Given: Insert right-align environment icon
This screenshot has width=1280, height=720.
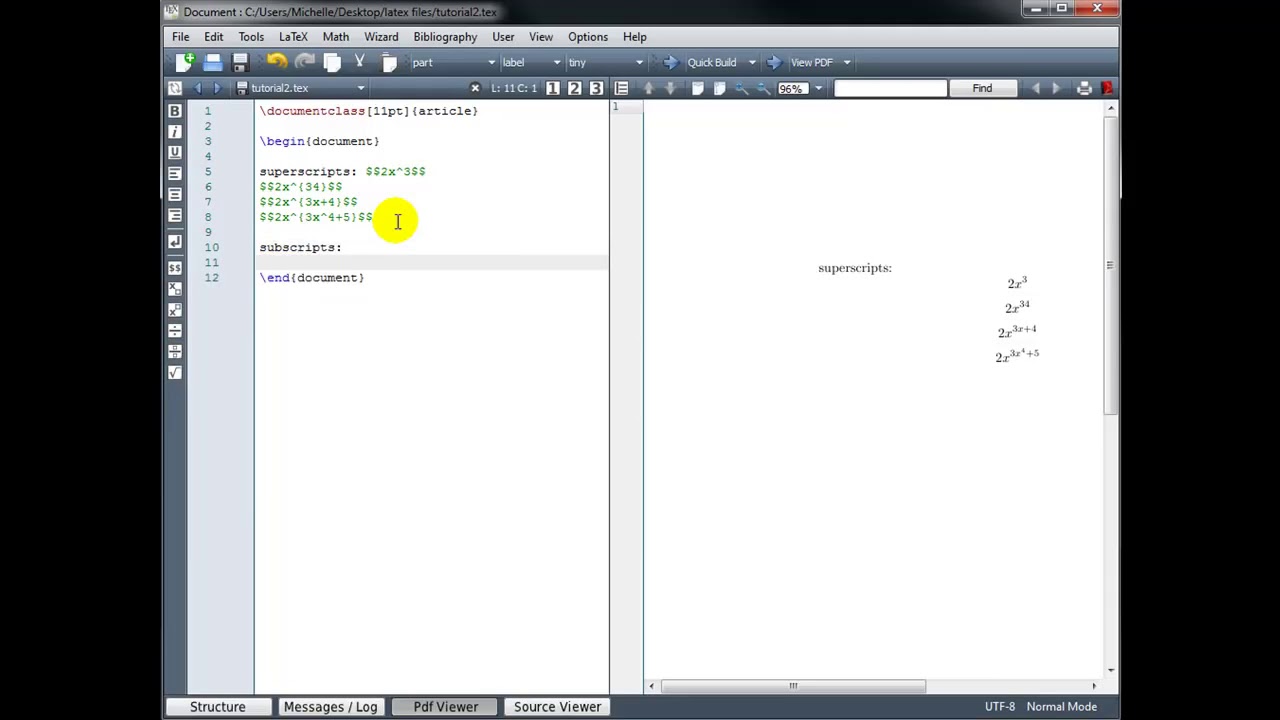Looking at the screenshot, I should [x=175, y=215].
